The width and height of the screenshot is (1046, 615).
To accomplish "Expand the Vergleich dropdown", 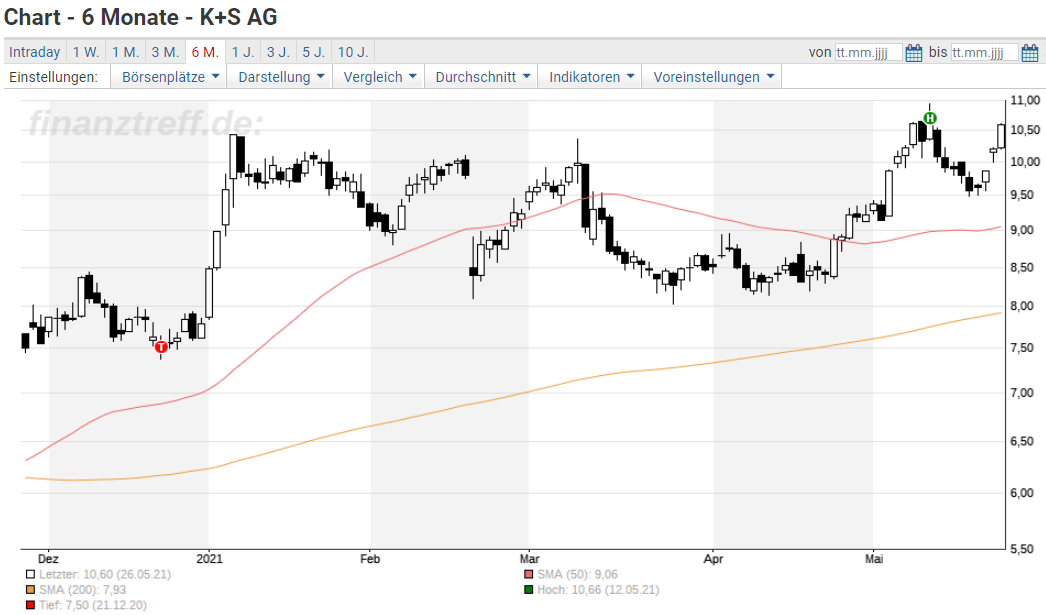I will pyautogui.click(x=378, y=77).
